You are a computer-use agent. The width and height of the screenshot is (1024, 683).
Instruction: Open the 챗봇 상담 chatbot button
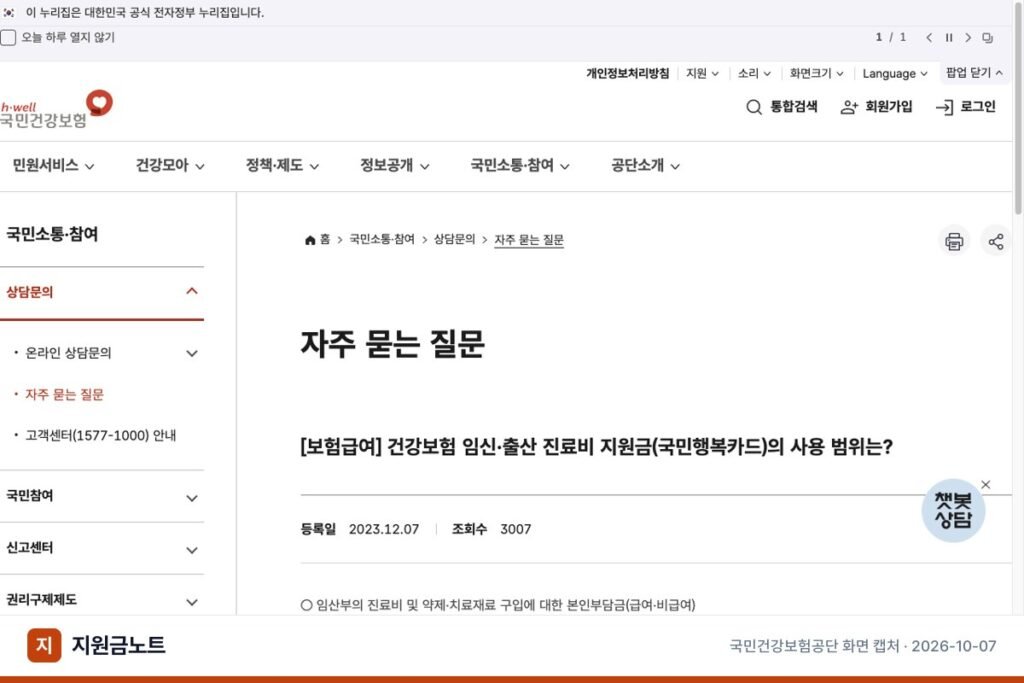(953, 511)
